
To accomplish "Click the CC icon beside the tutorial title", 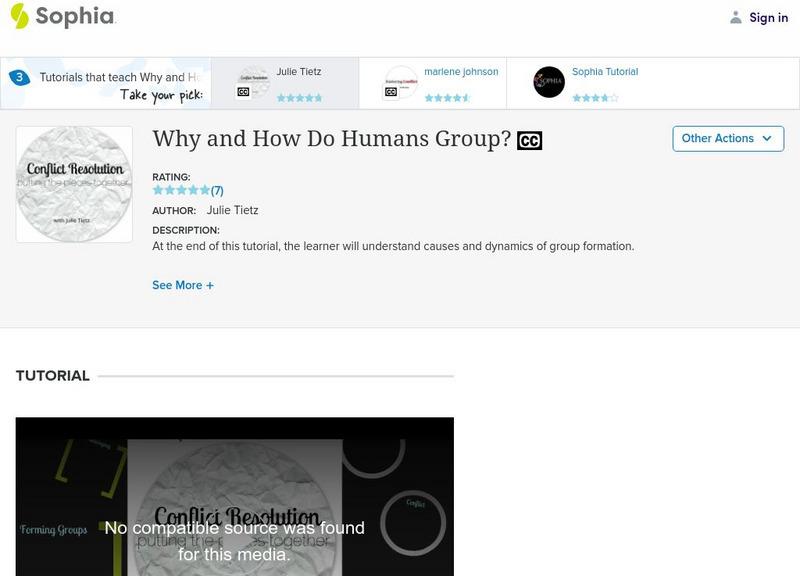I will tap(530, 140).
